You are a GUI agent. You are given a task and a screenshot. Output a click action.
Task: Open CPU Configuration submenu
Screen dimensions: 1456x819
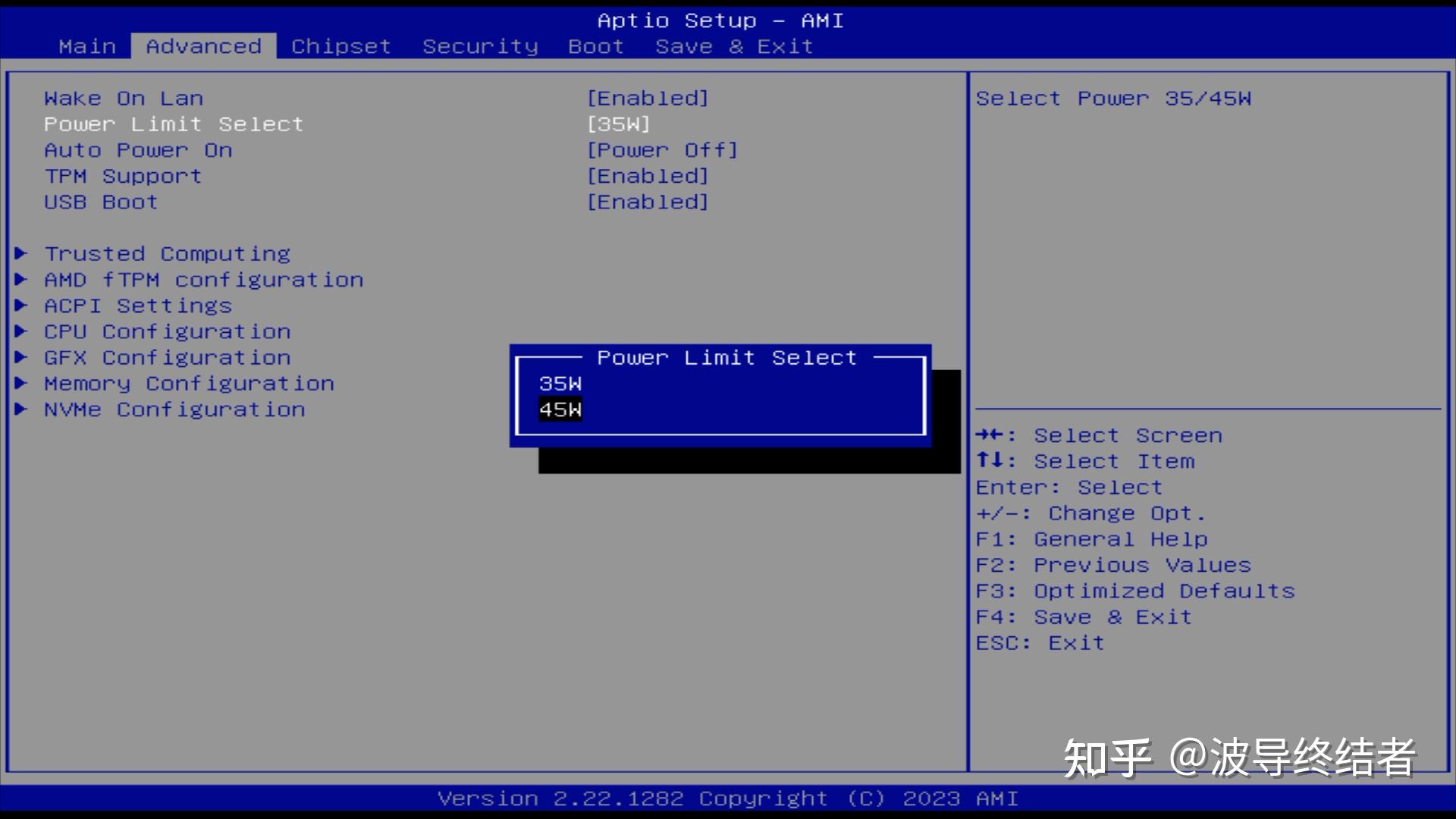pos(166,331)
